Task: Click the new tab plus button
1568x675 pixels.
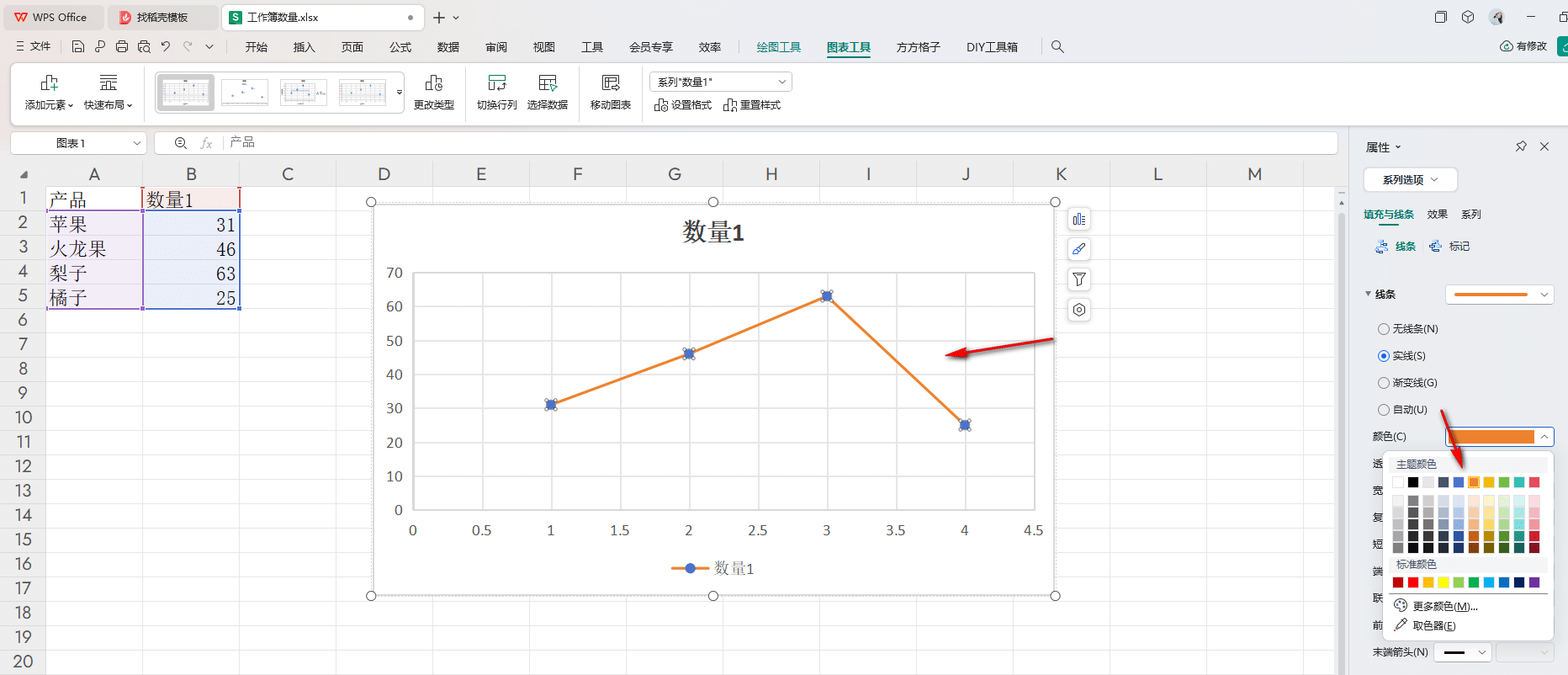Action: pos(438,18)
